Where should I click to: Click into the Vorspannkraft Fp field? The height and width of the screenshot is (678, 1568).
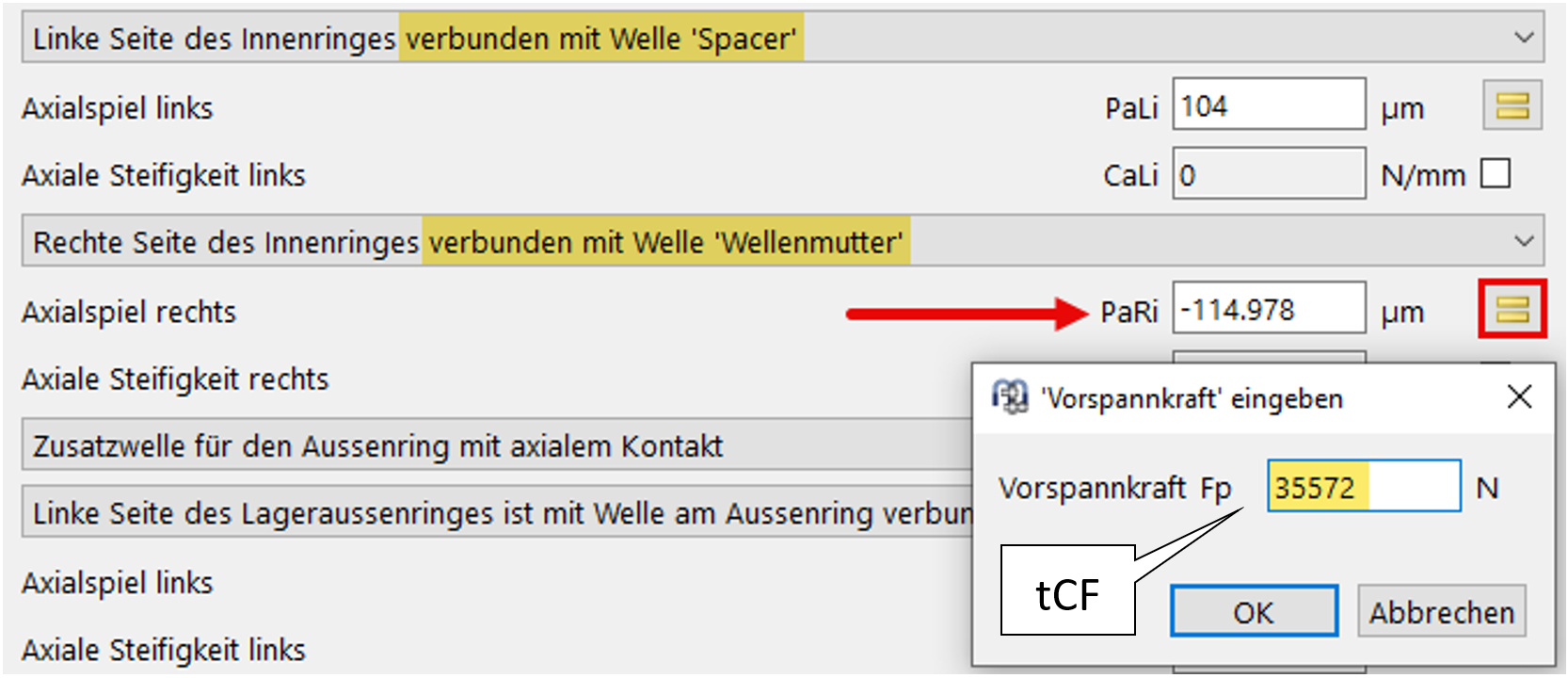click(x=1363, y=487)
